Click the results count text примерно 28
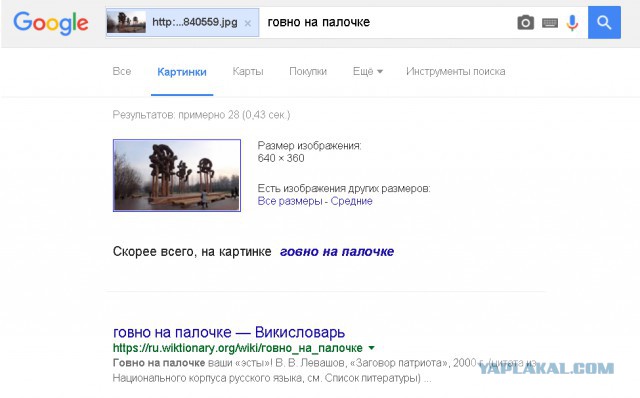Viewport: 640px width, 398px height. pos(201,115)
